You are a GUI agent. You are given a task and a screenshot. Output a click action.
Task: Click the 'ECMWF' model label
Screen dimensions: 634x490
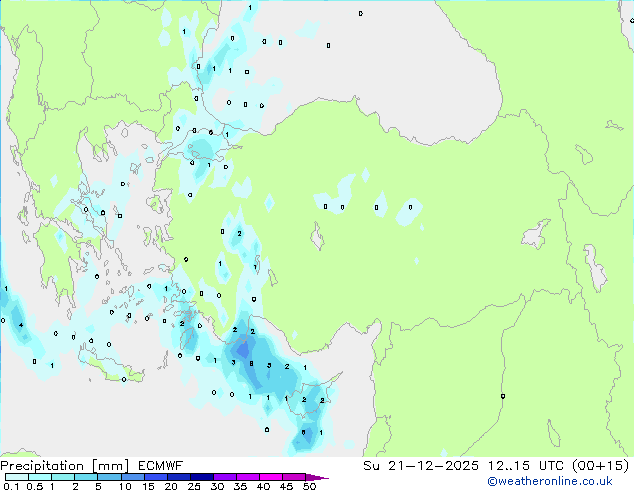tap(161, 466)
